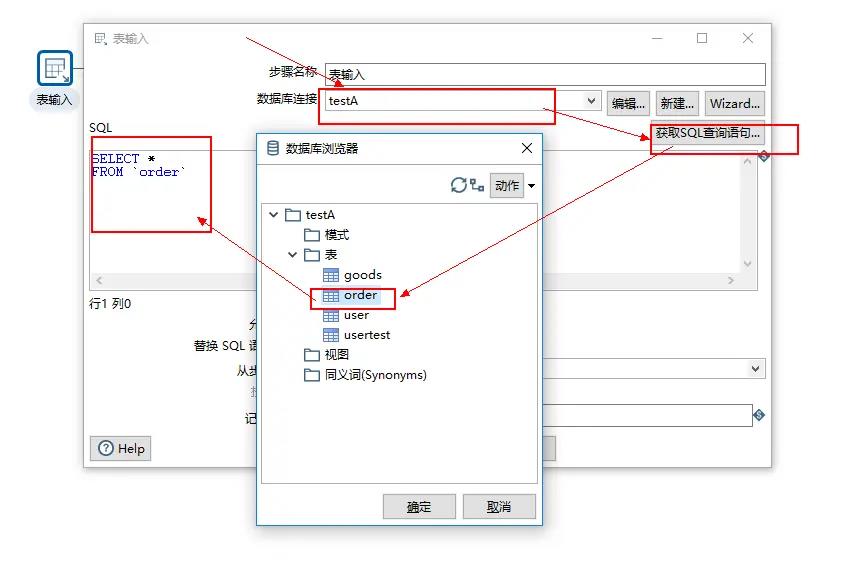The image size is (841, 582).
Task: Click the variable diamond icon beside record limit field
Action: [x=759, y=415]
